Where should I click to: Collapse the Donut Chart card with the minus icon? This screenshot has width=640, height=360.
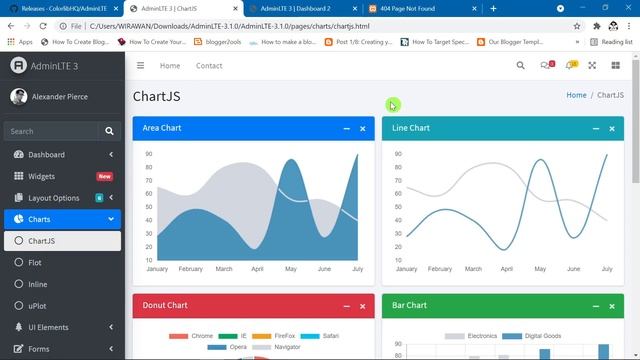[x=347, y=306]
